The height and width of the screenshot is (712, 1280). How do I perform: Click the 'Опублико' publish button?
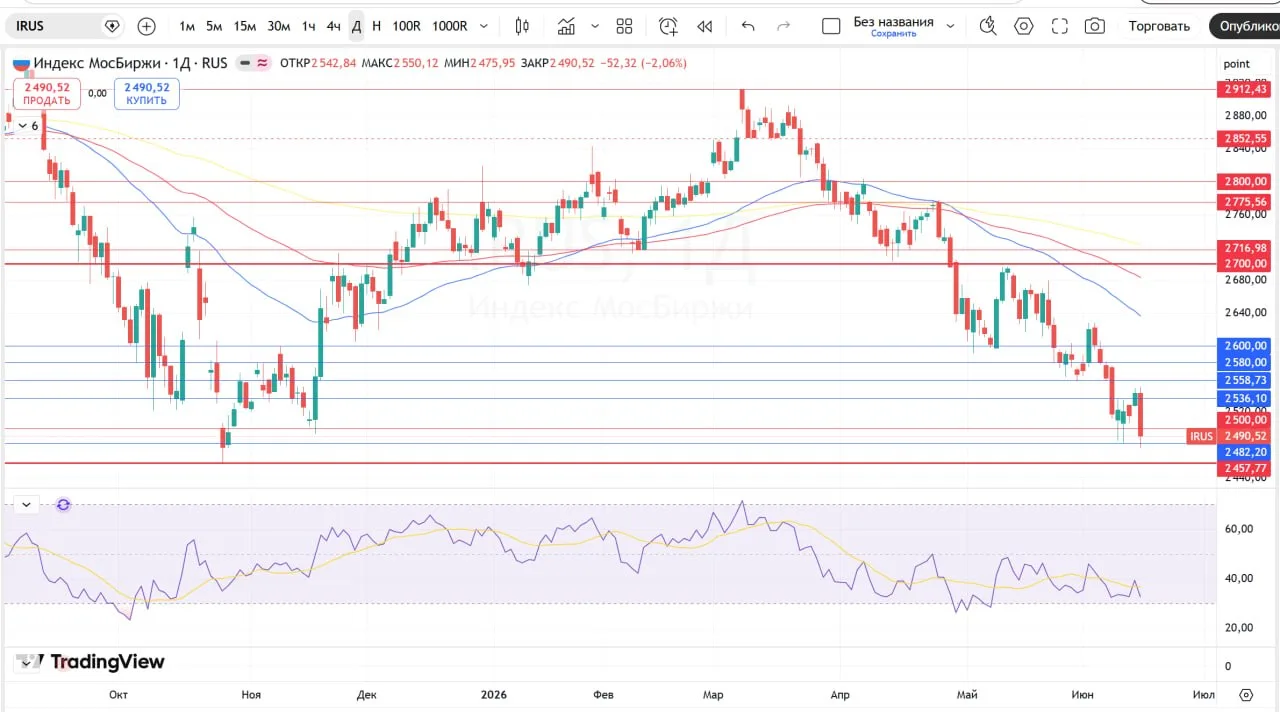pos(1244,26)
